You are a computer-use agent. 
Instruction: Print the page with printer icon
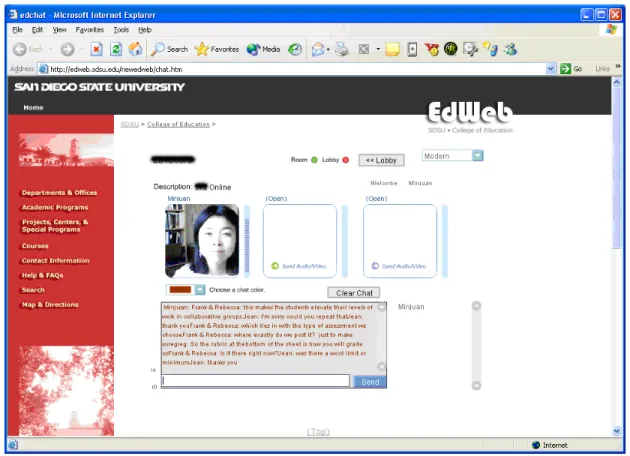click(x=342, y=49)
